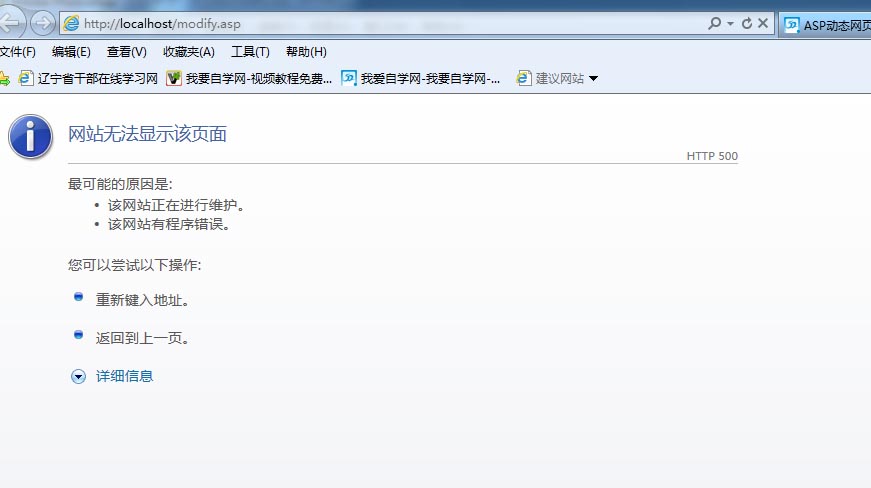Click the 网站无法显示该页面 heading

click(x=147, y=134)
